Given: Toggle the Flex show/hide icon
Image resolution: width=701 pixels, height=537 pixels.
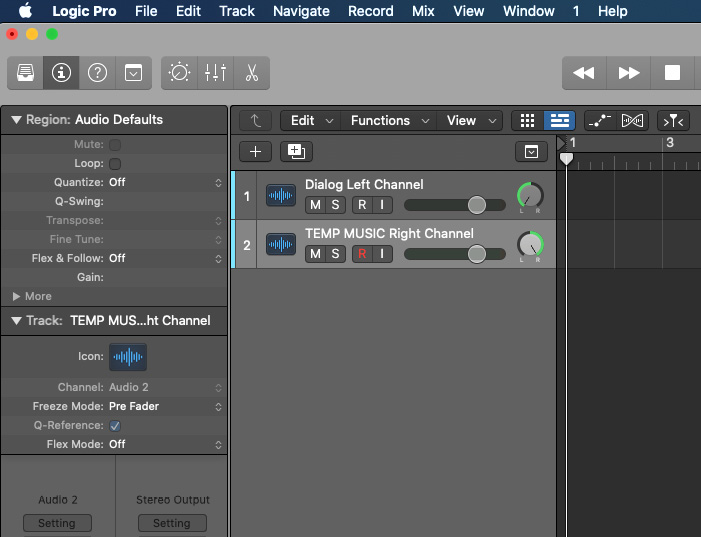Looking at the screenshot, I should pos(633,120).
